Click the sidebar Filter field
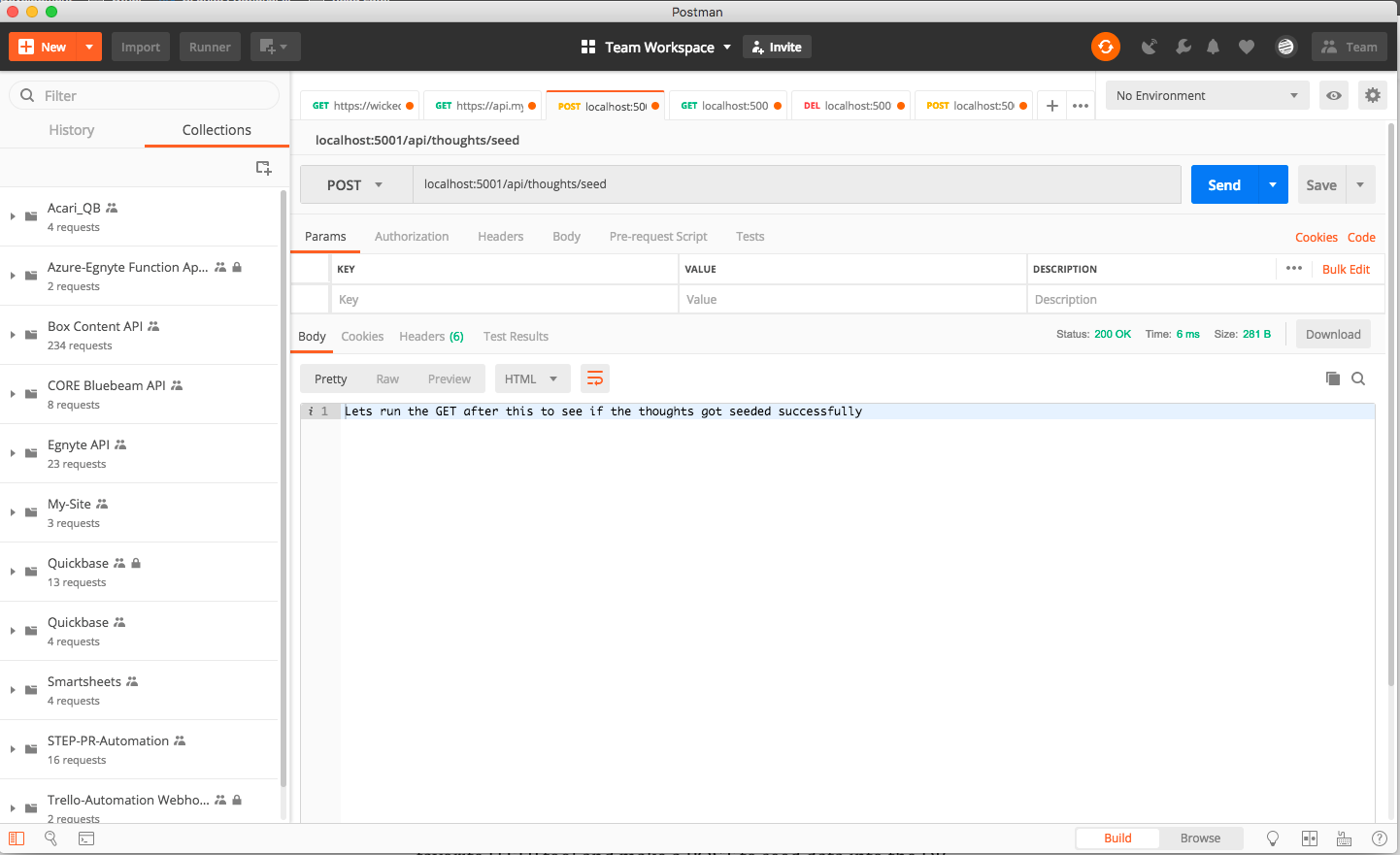Viewport: 1400px width, 855px height. coord(145,95)
